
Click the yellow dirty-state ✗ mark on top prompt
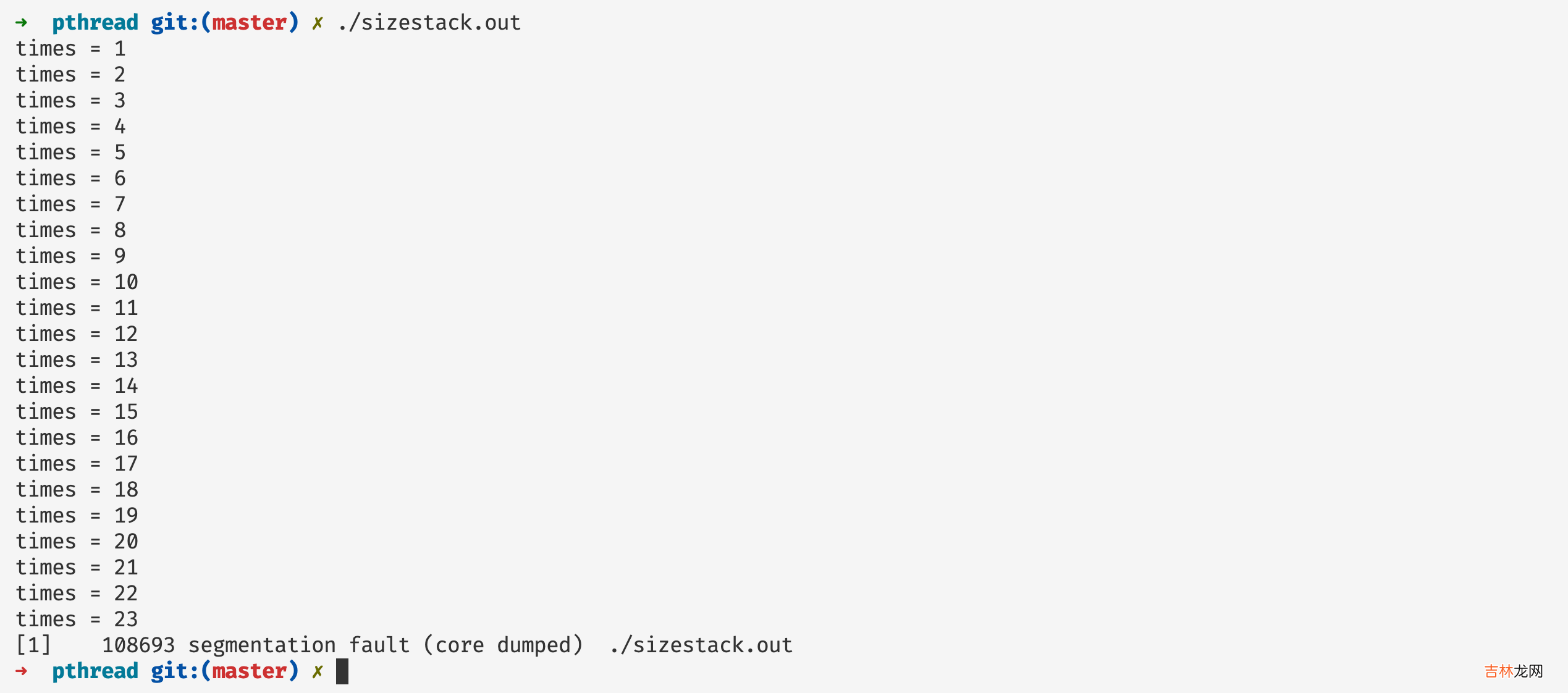[317, 23]
